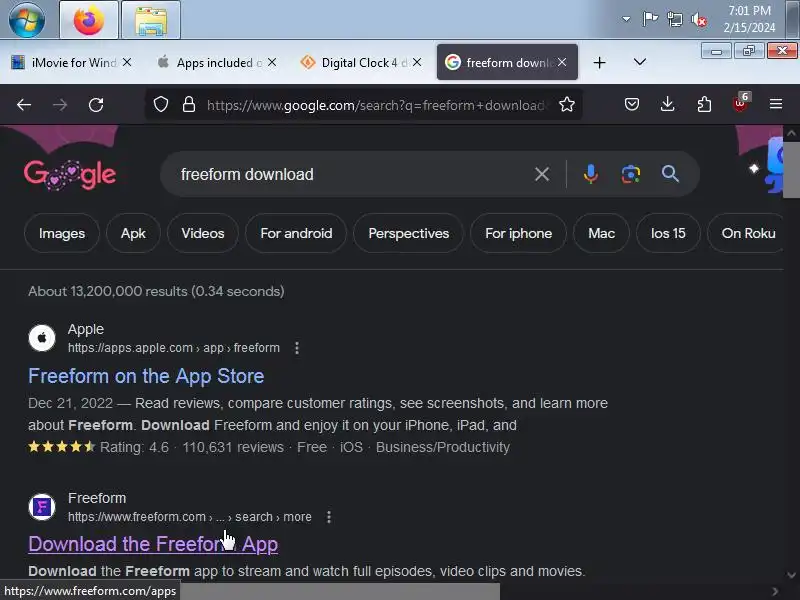The height and width of the screenshot is (600, 800).
Task: Close the Apps included tab
Action: (272, 62)
